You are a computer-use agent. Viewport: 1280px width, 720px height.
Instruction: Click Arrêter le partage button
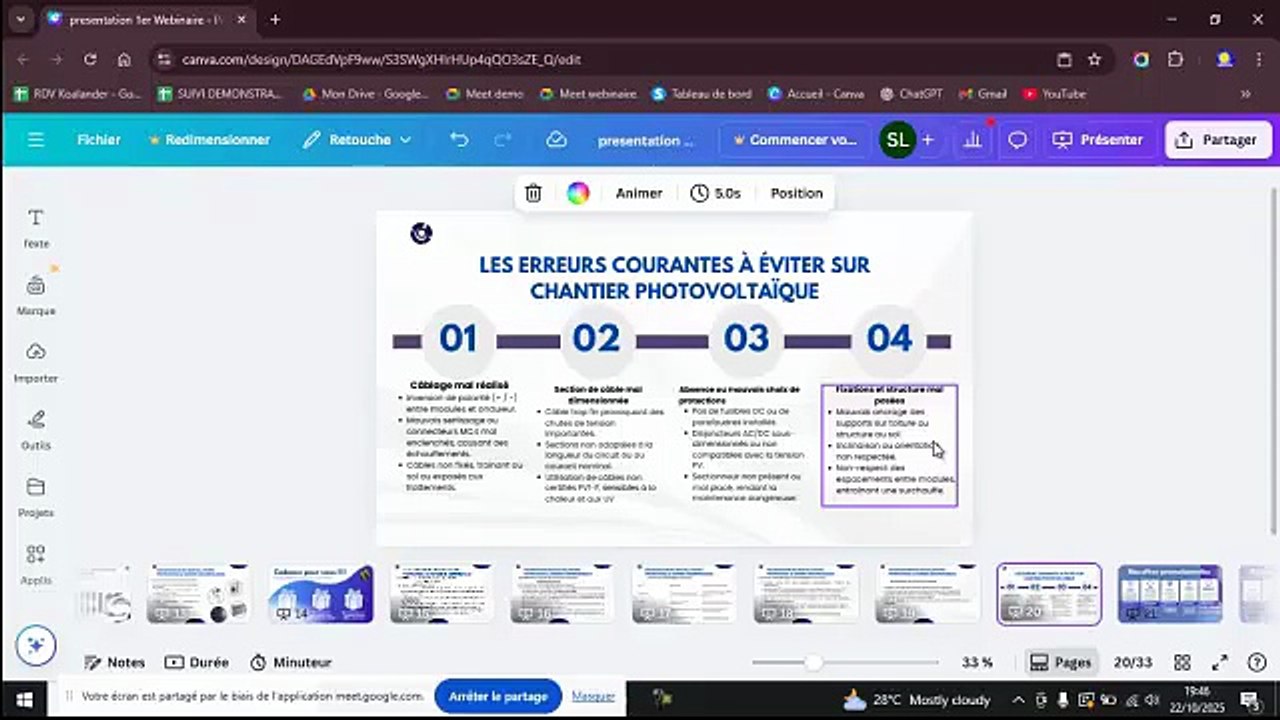[x=498, y=696]
